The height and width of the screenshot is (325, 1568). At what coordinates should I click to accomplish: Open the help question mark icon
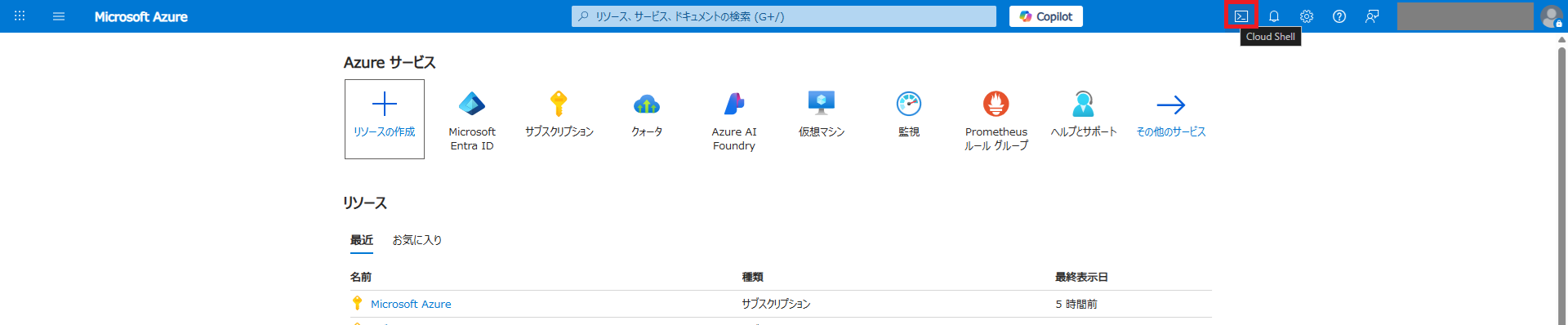point(1339,16)
